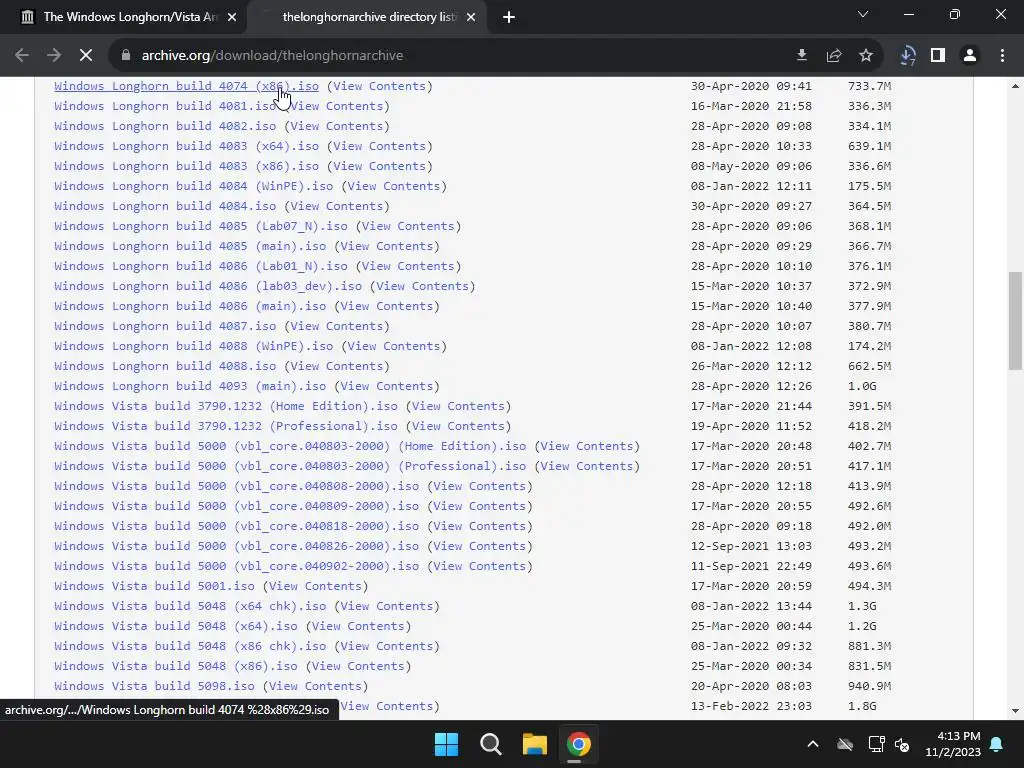Image resolution: width=1024 pixels, height=768 pixels.
Task: Click the network tray icon
Action: tap(876, 744)
